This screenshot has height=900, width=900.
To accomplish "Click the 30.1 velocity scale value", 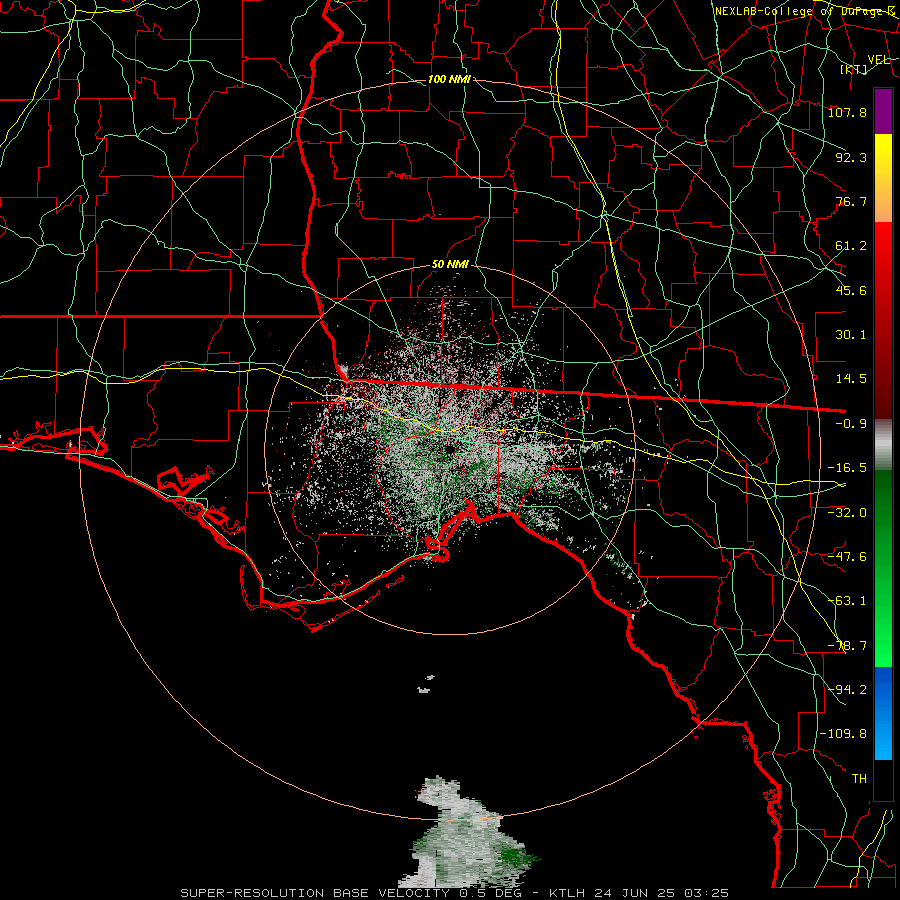I will coord(851,335).
